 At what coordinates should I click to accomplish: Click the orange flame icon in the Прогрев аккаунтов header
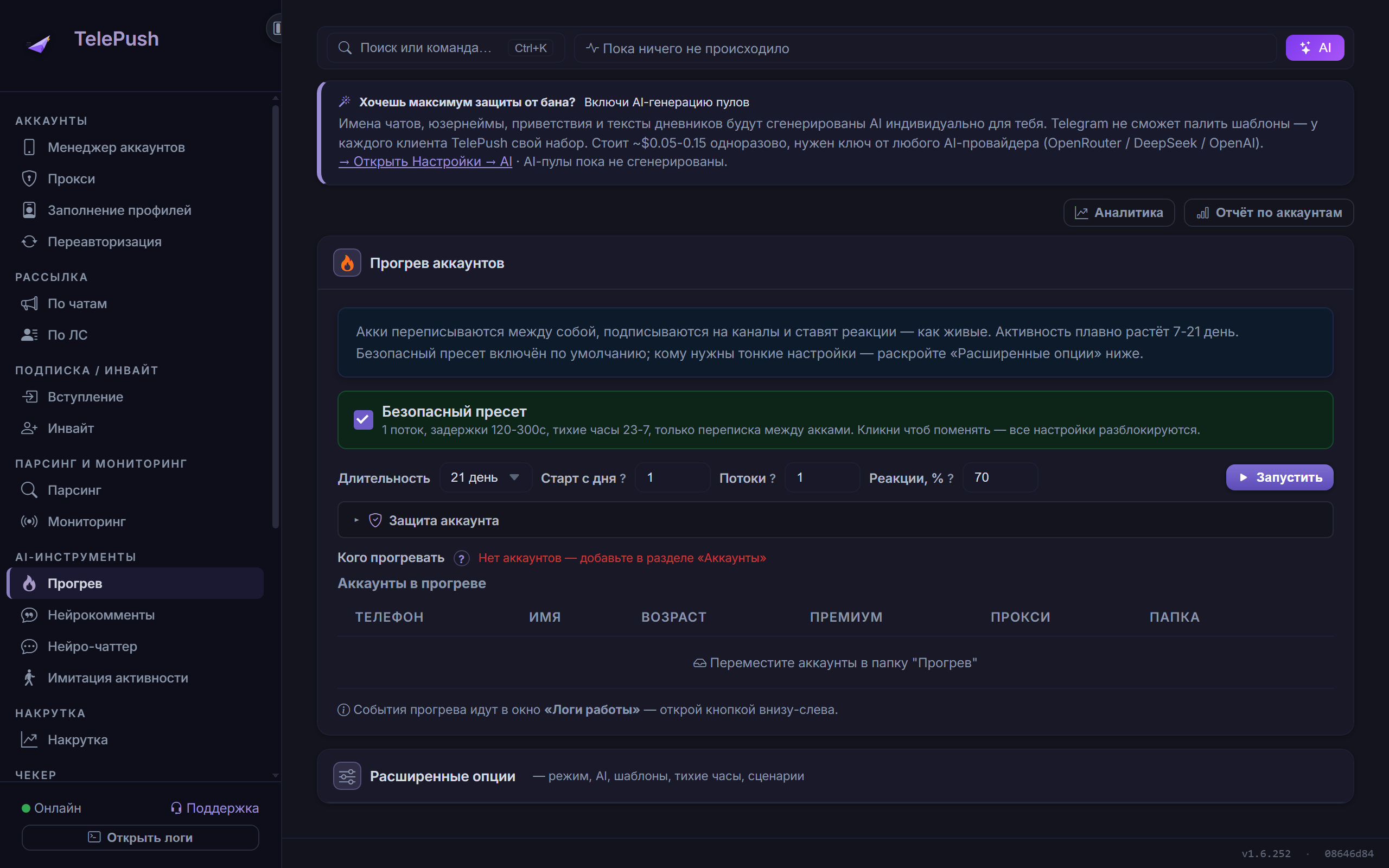347,263
